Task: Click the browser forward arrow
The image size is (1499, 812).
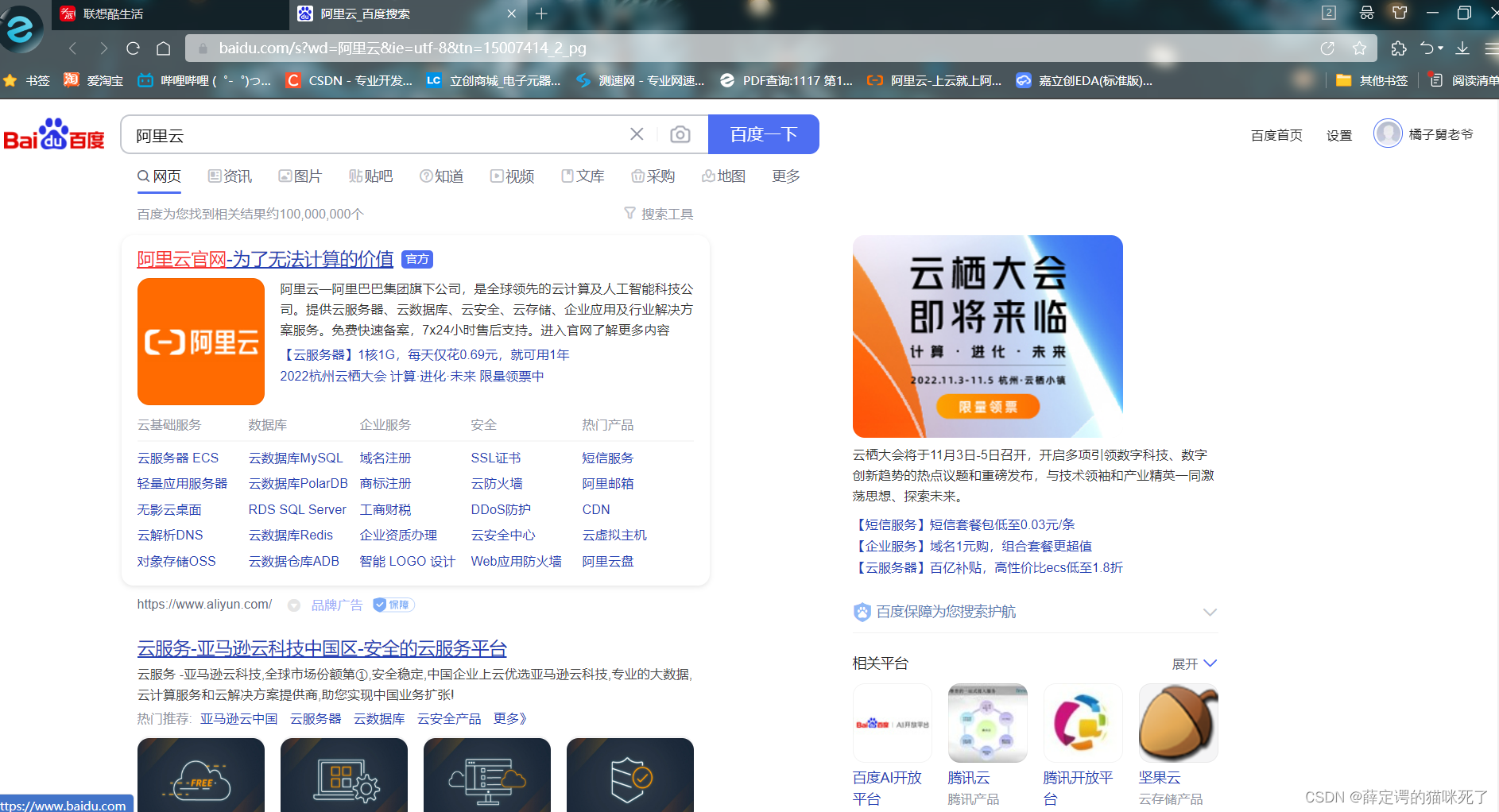Action: coord(103,48)
